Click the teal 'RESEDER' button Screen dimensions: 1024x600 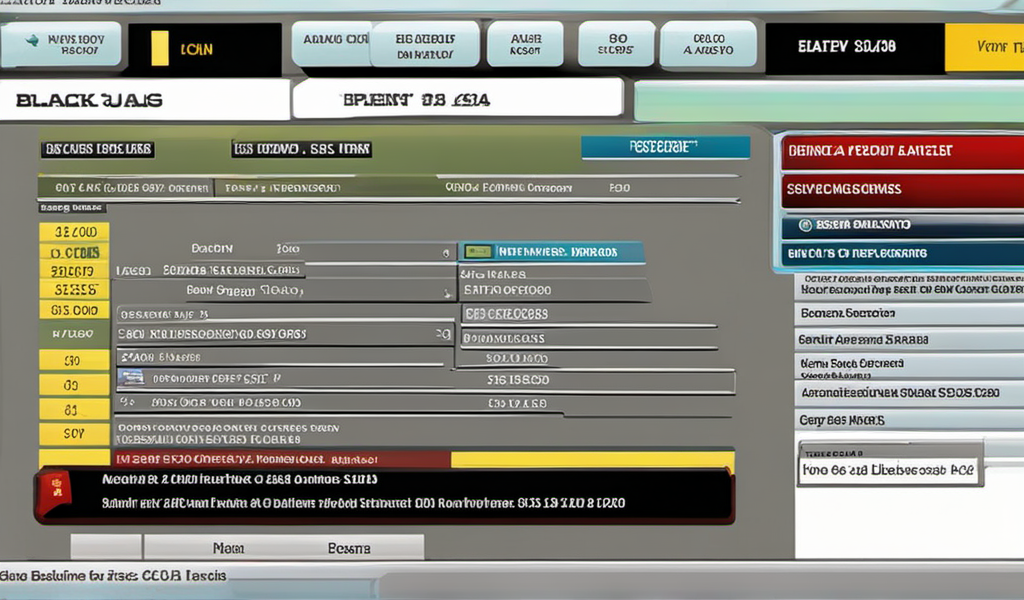665,147
